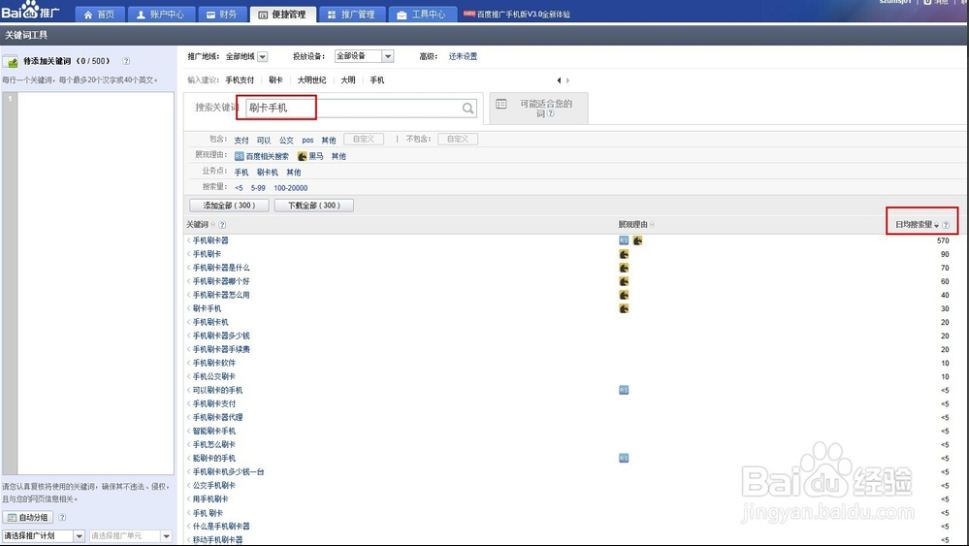This screenshot has width=969, height=546.
Task: Click help icon in 可能适合您的词 tab
Action: coord(551,114)
